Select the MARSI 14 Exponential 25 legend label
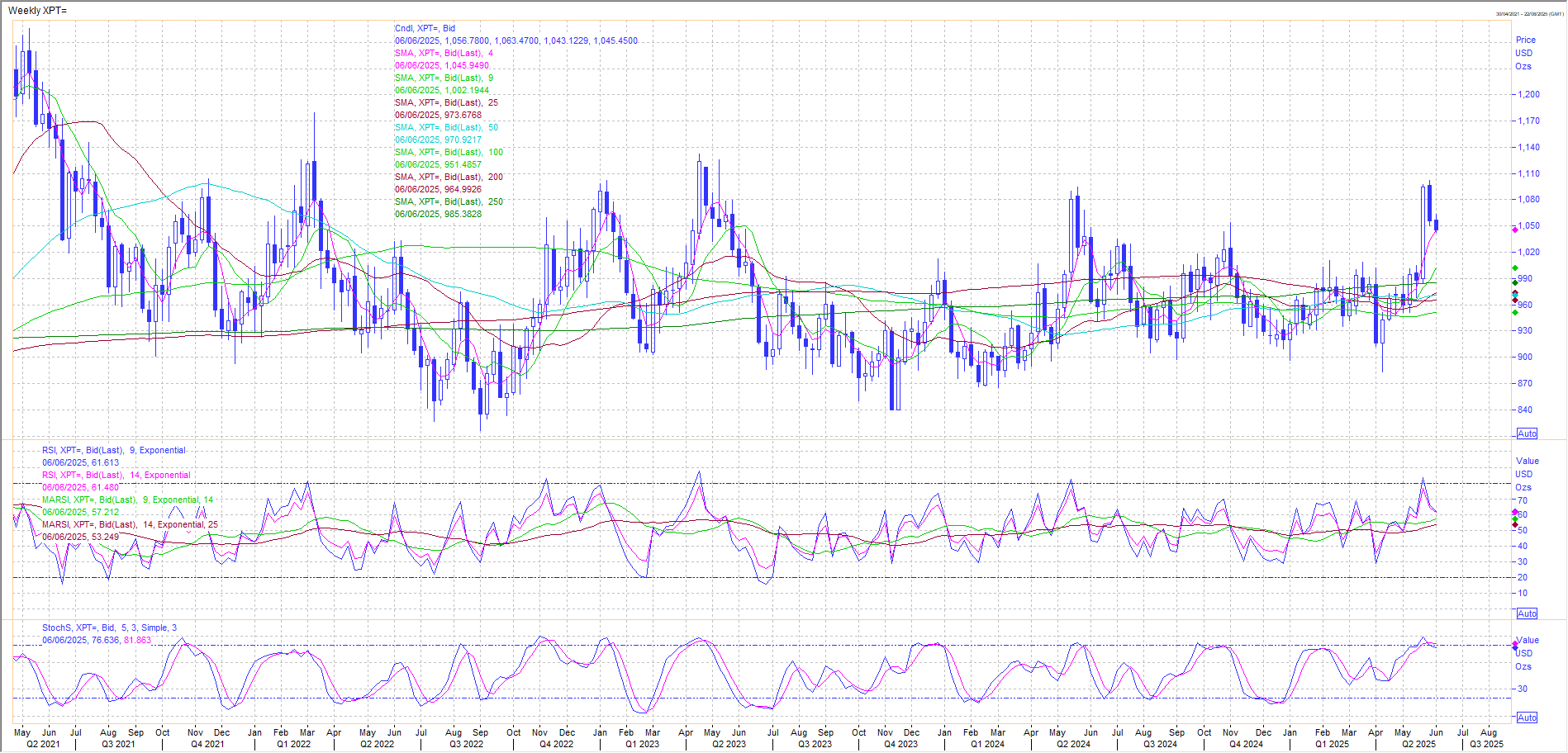 click(x=131, y=524)
